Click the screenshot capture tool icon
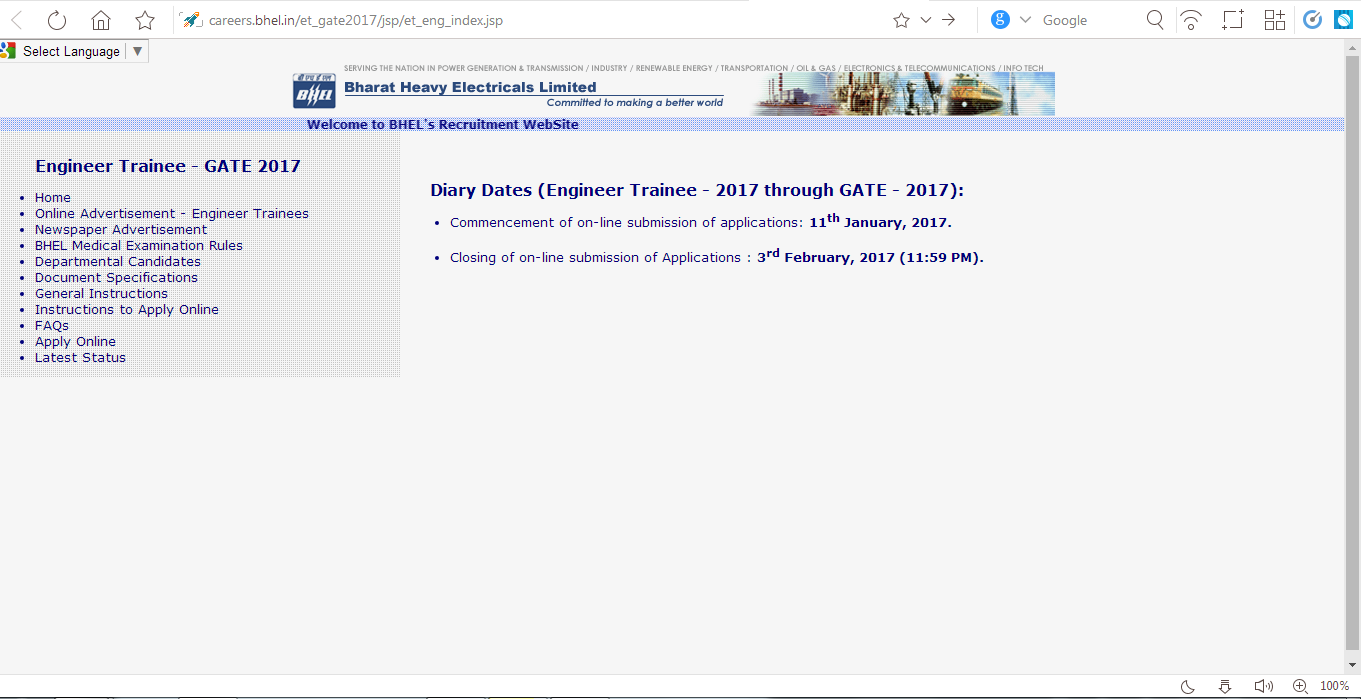Screen dimensions: 1361x699 pos(1233,20)
